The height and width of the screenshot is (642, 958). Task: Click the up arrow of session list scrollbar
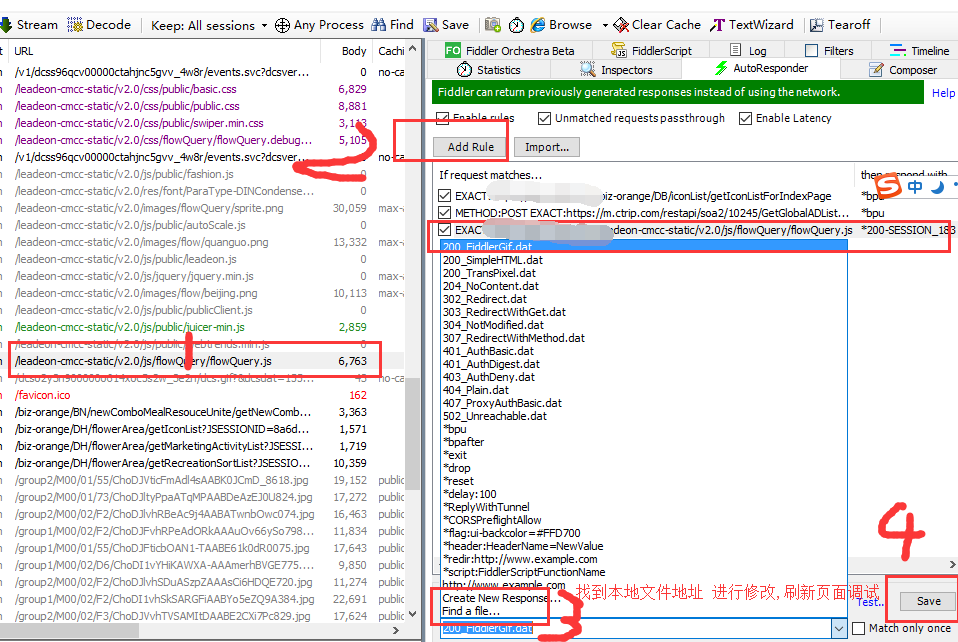(x=412, y=48)
